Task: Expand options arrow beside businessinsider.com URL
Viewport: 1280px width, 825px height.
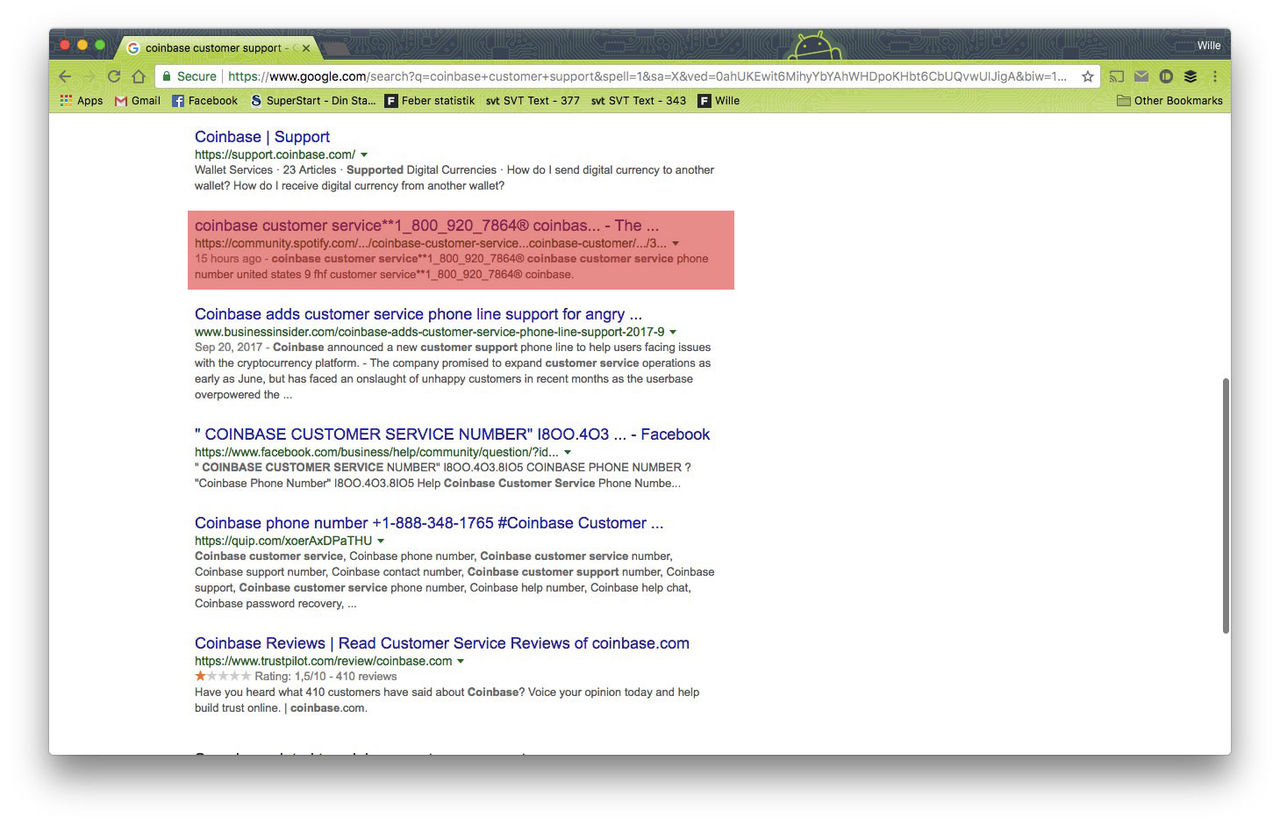Action: tap(673, 332)
